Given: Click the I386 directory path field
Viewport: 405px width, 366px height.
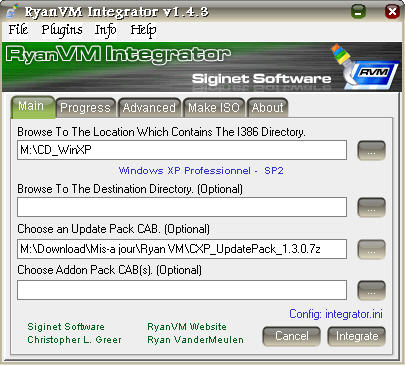Looking at the screenshot, I should (182, 150).
